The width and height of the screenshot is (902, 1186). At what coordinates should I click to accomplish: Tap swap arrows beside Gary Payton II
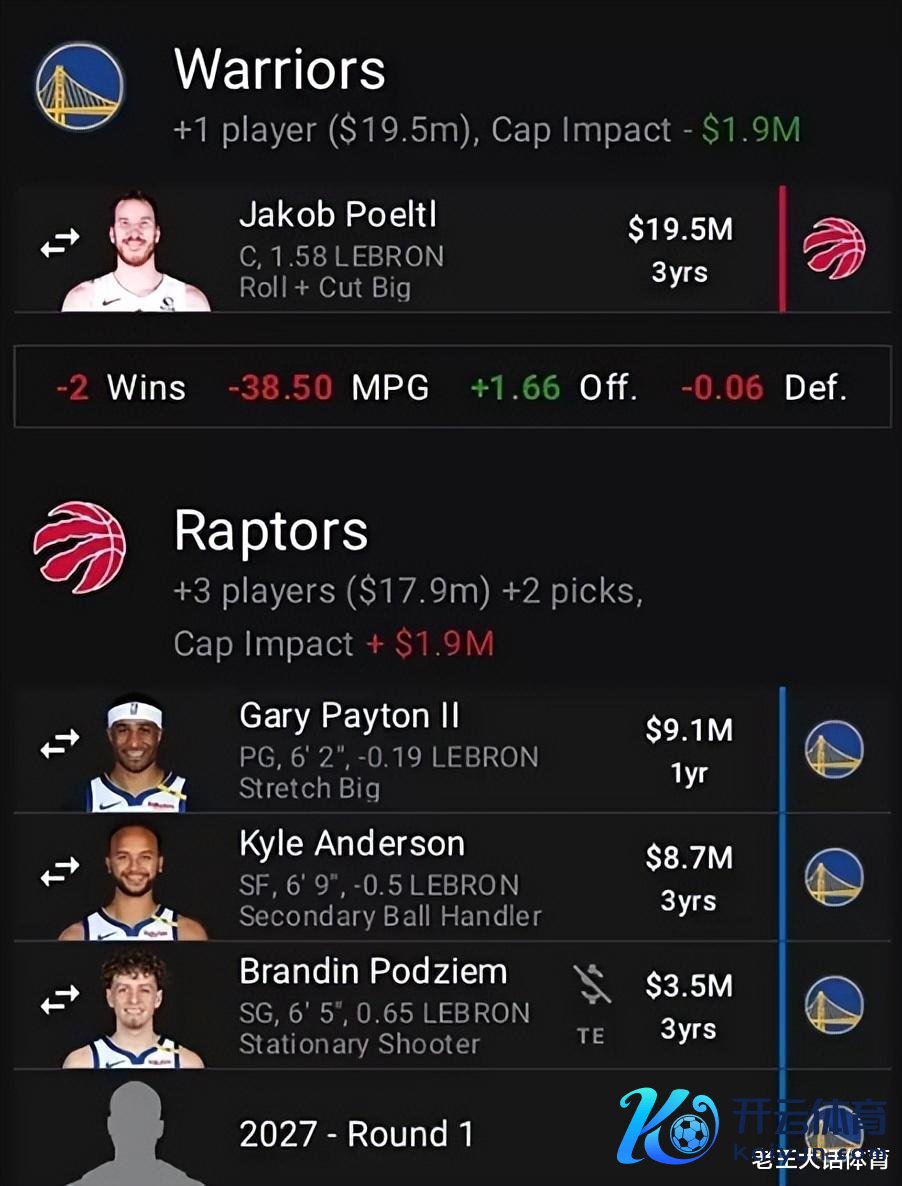pyautogui.click(x=59, y=745)
